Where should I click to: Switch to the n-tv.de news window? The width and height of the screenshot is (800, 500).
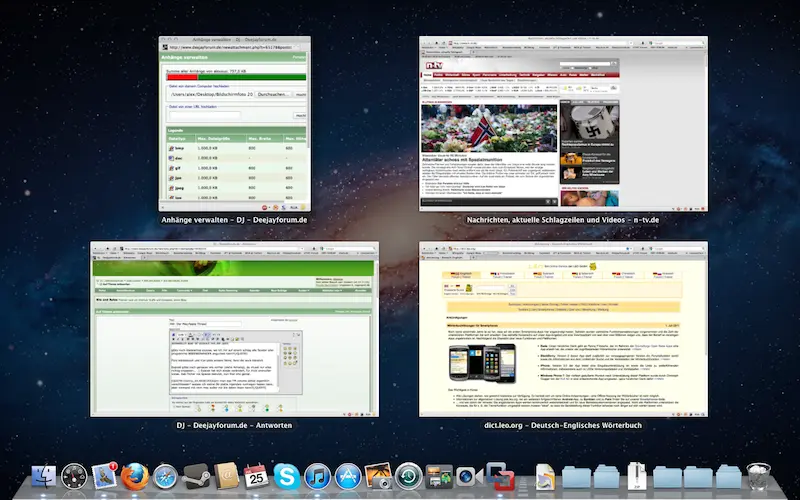pos(565,123)
